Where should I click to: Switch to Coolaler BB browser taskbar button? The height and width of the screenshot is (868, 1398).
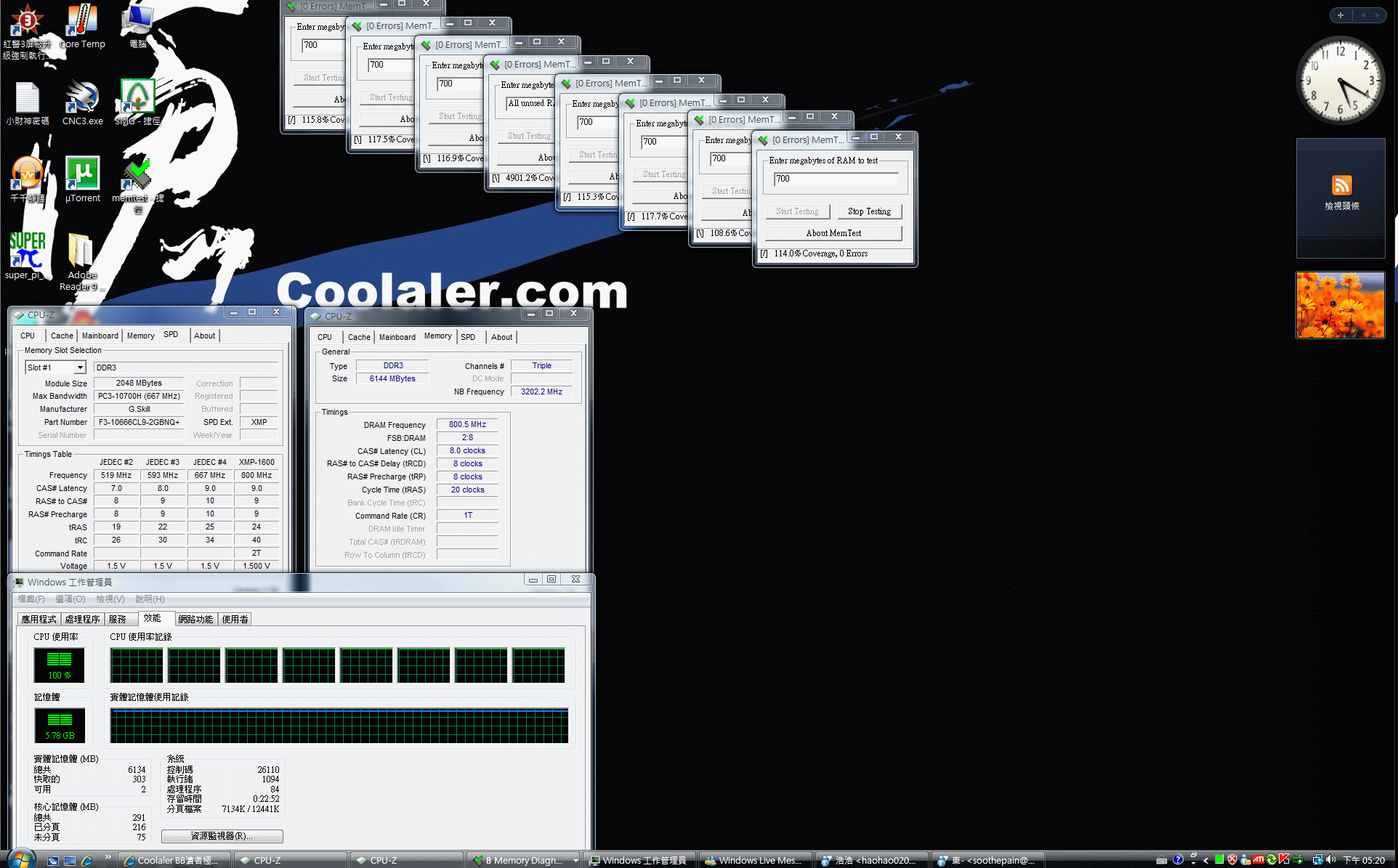(x=175, y=860)
